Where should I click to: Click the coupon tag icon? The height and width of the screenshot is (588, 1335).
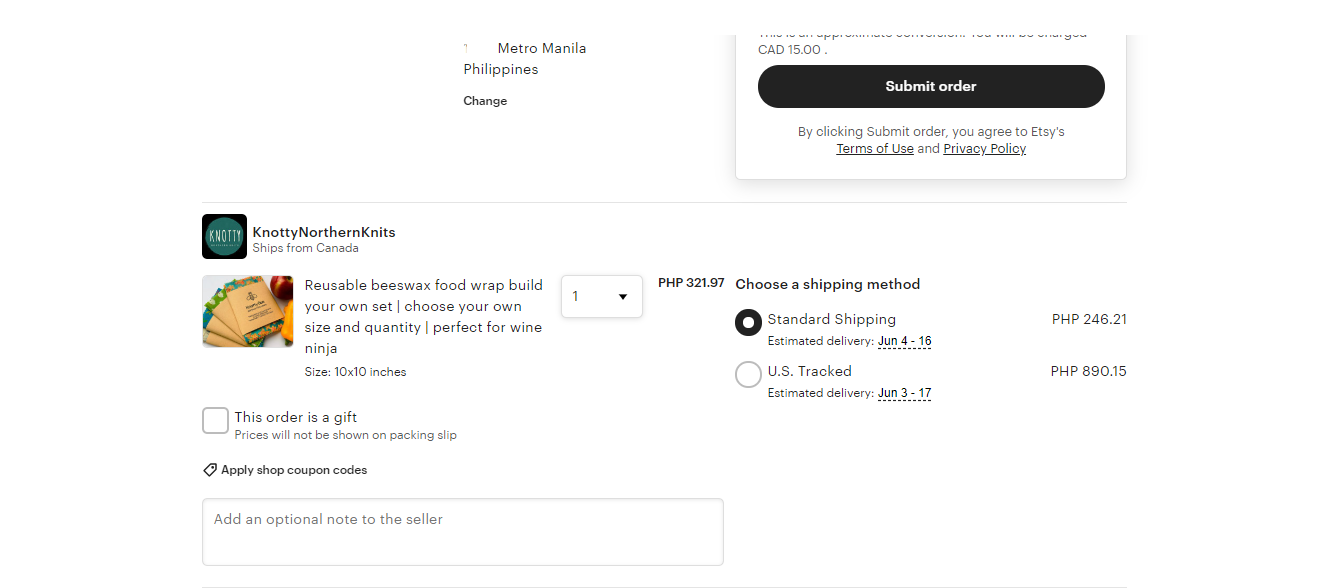tap(210, 470)
